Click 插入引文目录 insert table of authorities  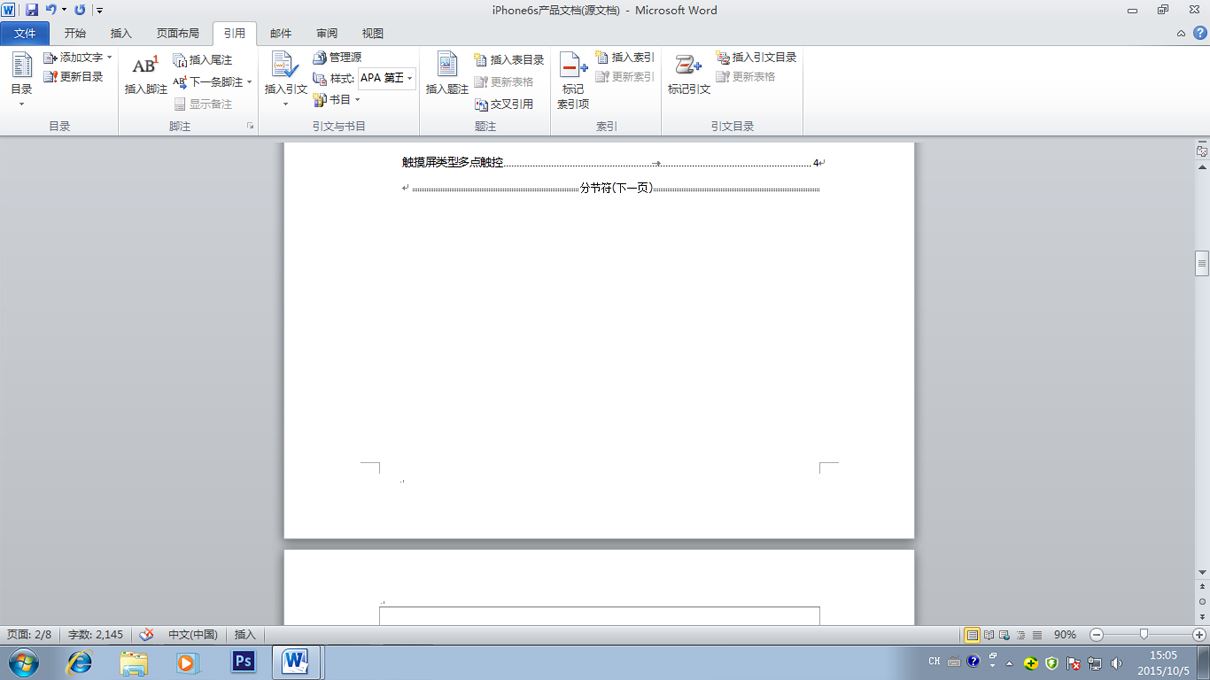pyautogui.click(x=757, y=58)
